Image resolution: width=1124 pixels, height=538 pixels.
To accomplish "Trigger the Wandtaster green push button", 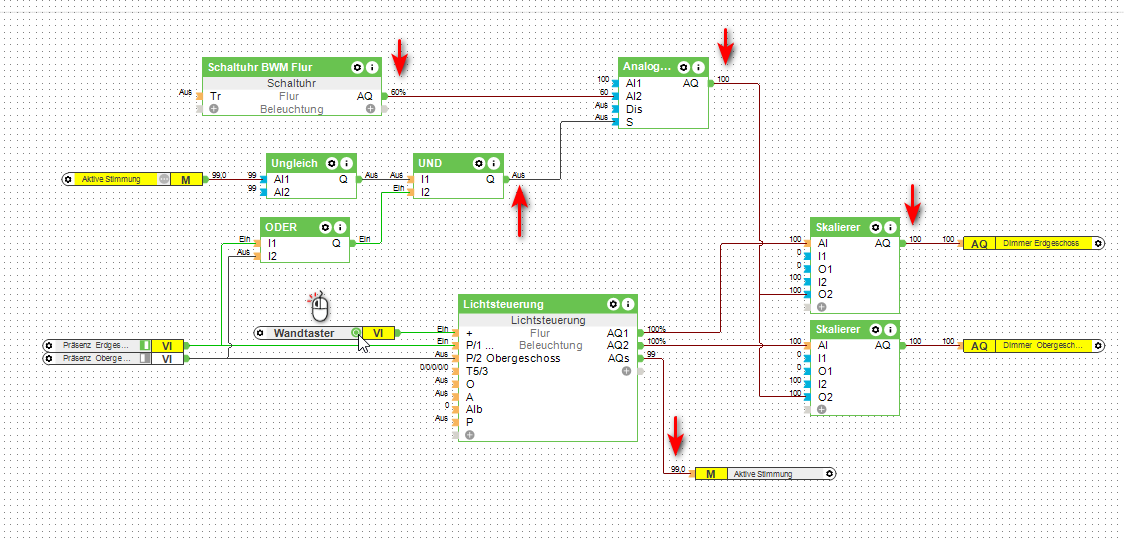I will (356, 333).
